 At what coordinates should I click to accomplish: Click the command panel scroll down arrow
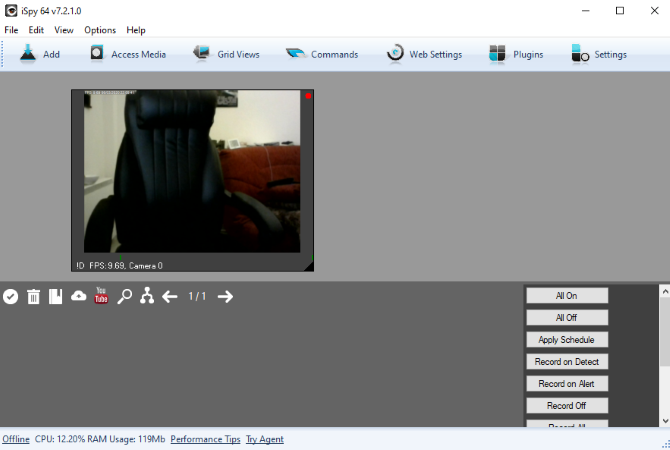[x=665, y=421]
